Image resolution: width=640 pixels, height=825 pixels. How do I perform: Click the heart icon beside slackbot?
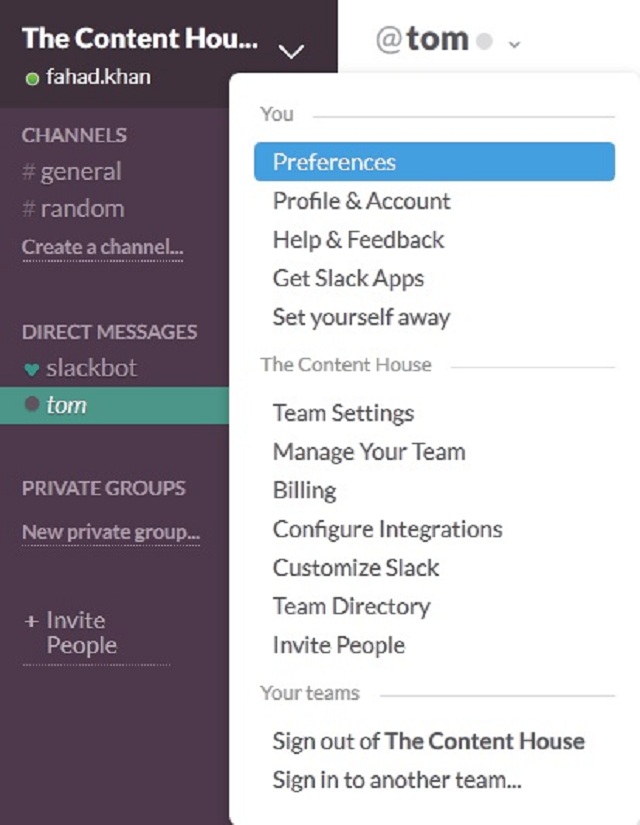30,368
